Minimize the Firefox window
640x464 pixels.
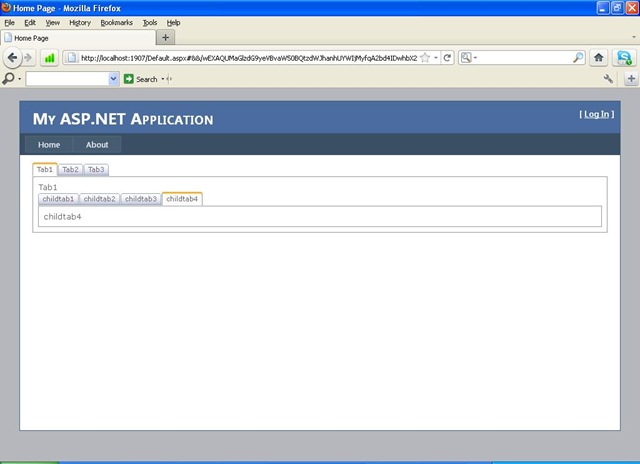tap(603, 8)
